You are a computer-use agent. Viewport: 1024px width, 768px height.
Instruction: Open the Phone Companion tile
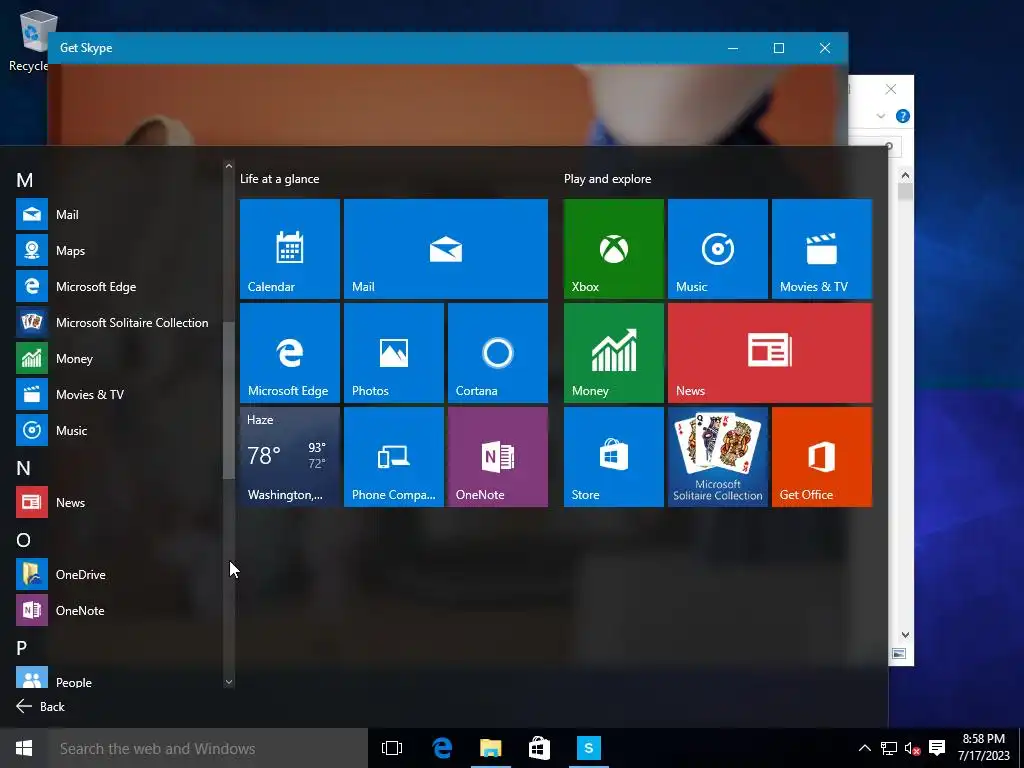[394, 456]
